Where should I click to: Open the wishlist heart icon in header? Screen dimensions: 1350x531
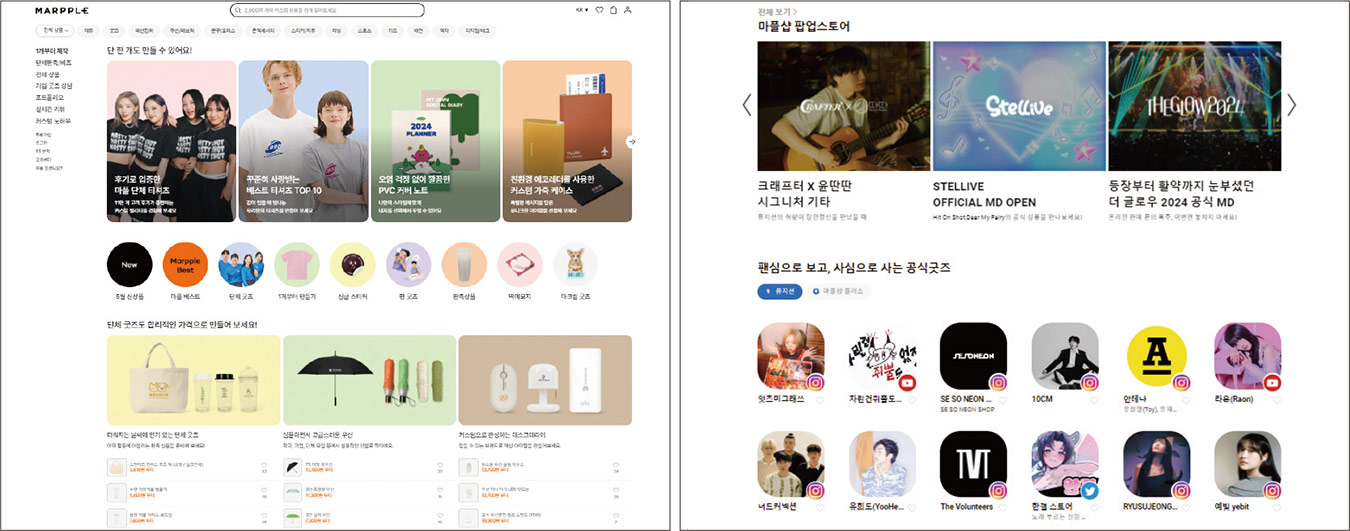point(599,10)
